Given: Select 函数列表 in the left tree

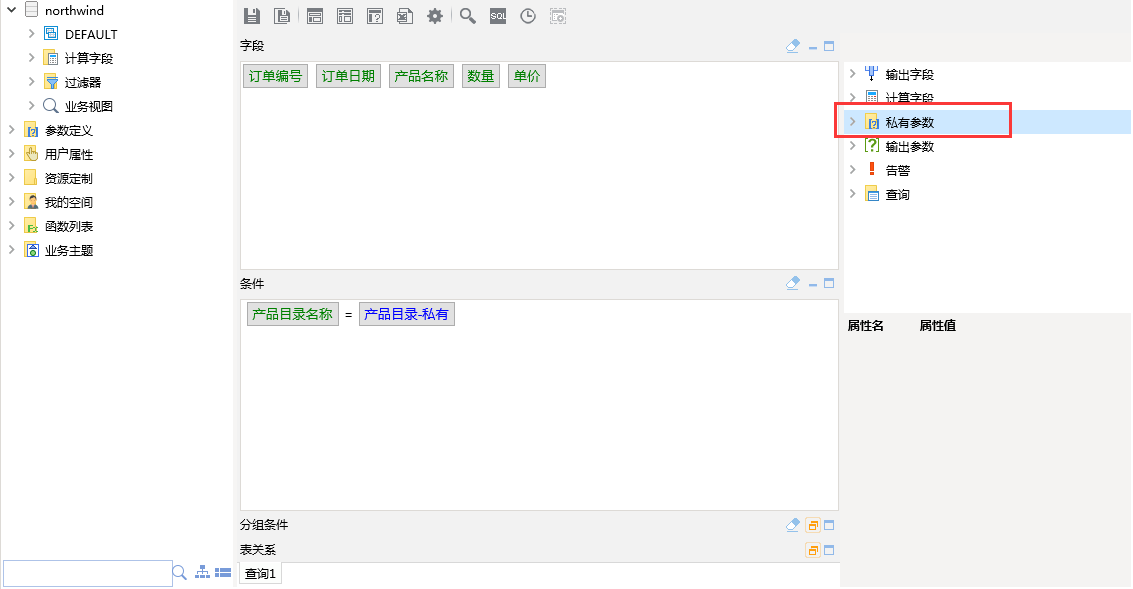Looking at the screenshot, I should tap(69, 226).
